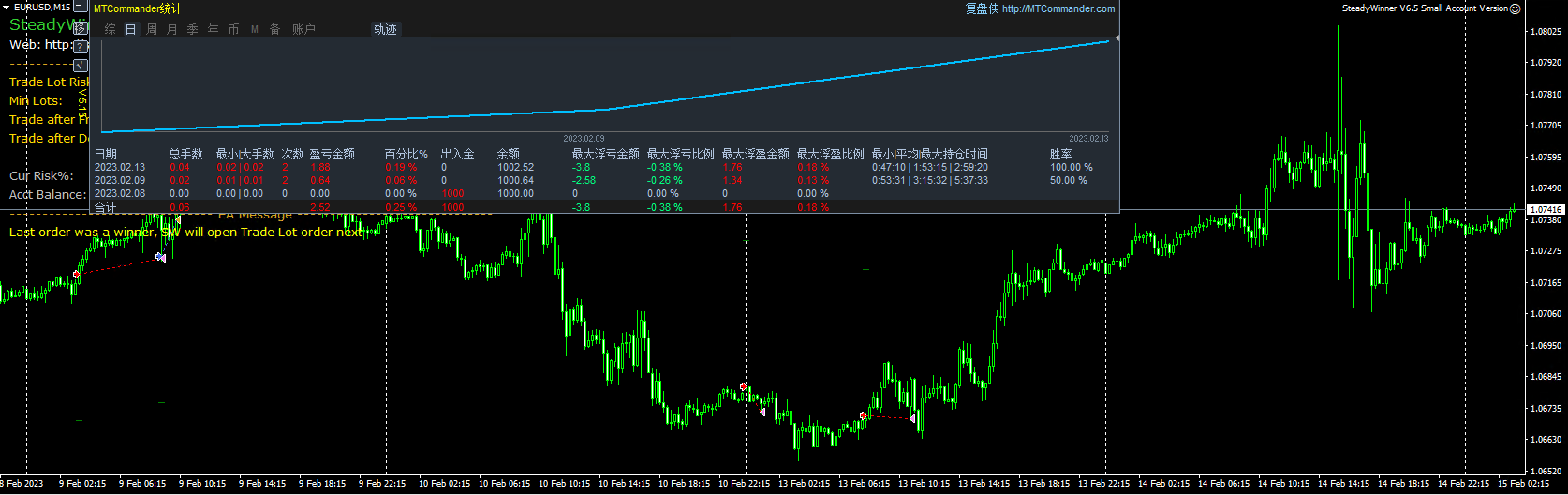Click the red order entry marker near 10 Feb 22:15
This screenshot has width=1568, height=495.
[744, 386]
